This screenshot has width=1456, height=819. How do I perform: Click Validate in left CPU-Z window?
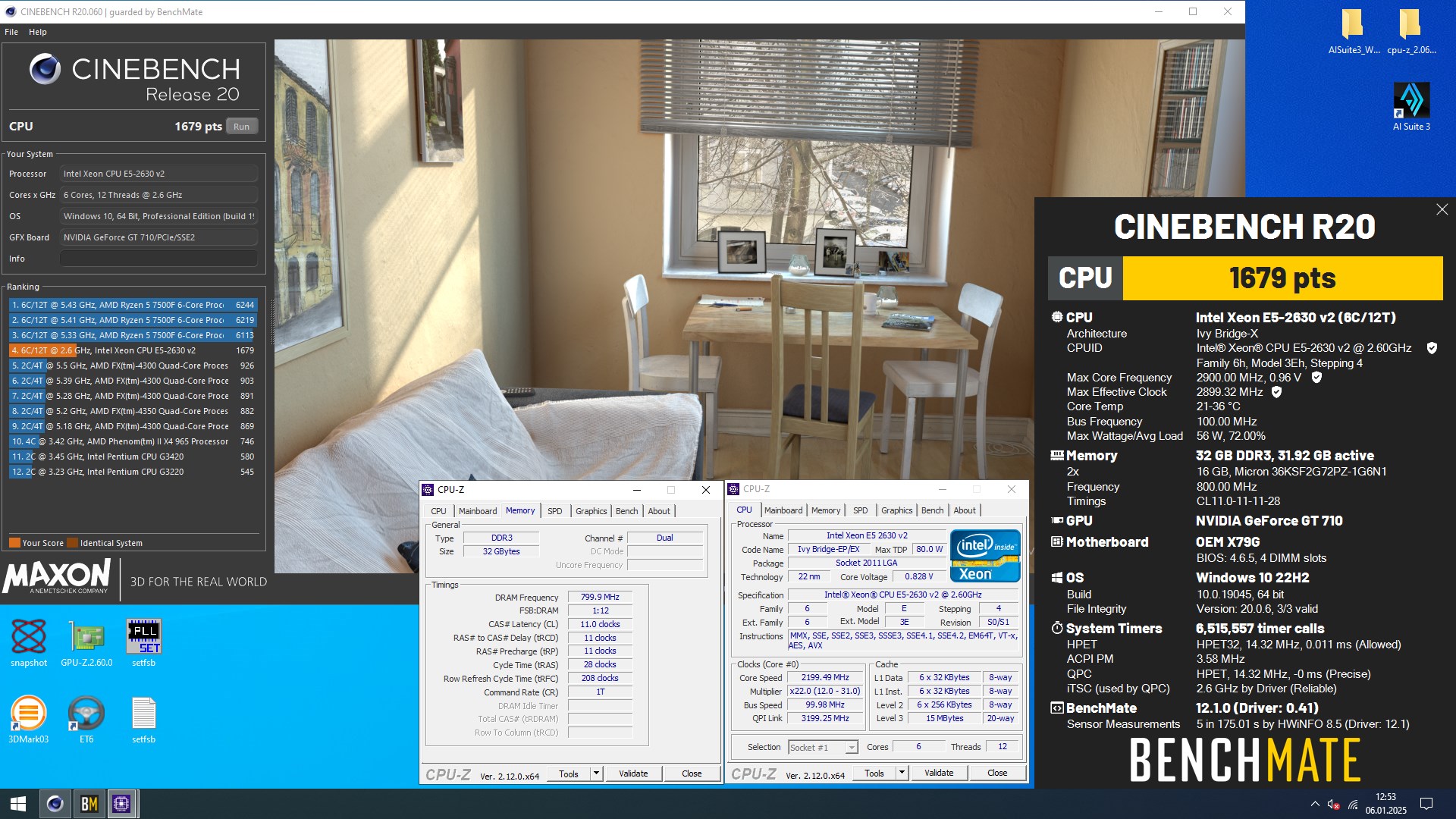click(x=633, y=773)
